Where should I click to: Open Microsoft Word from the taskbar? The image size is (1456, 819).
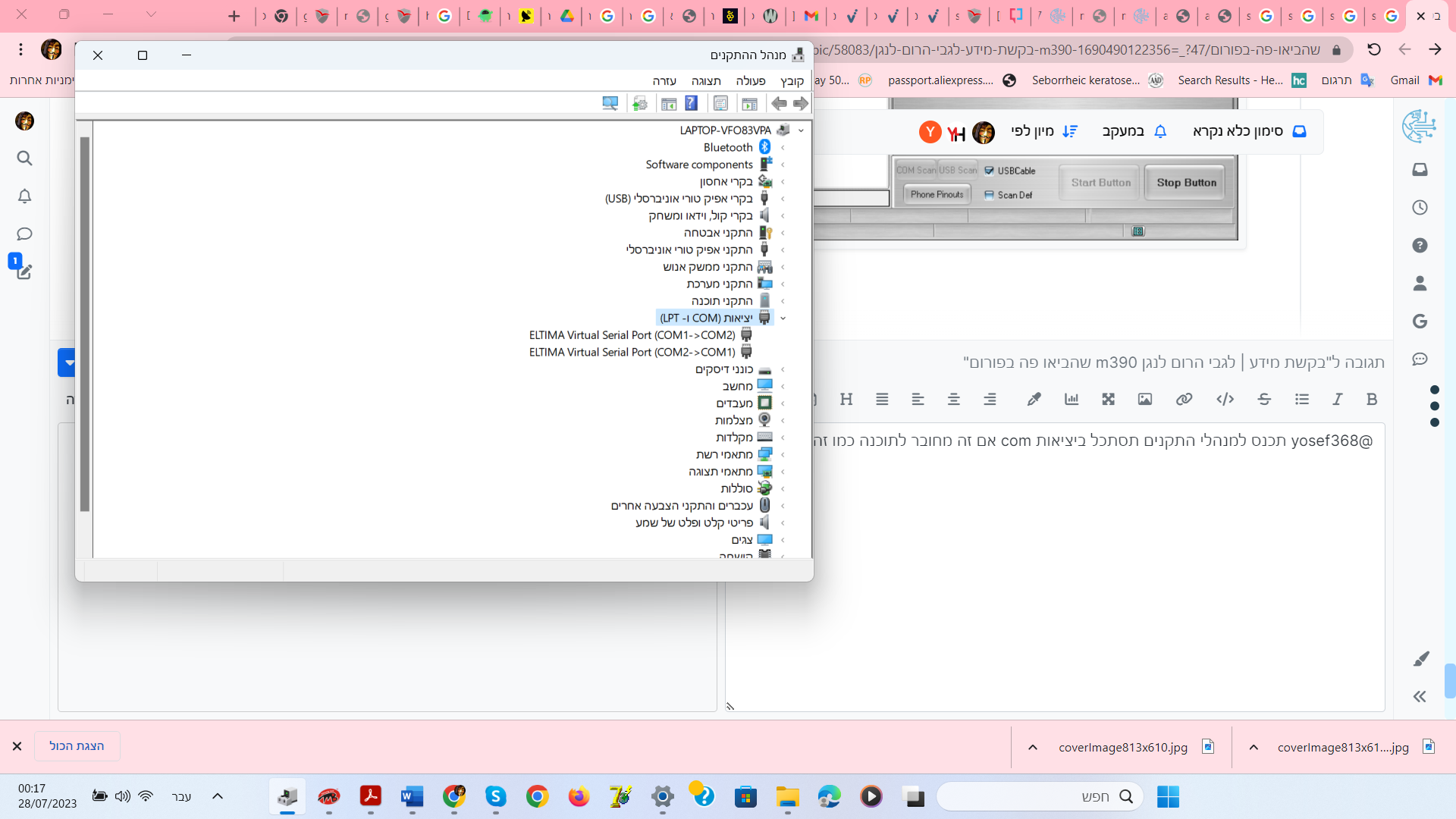click(x=412, y=796)
